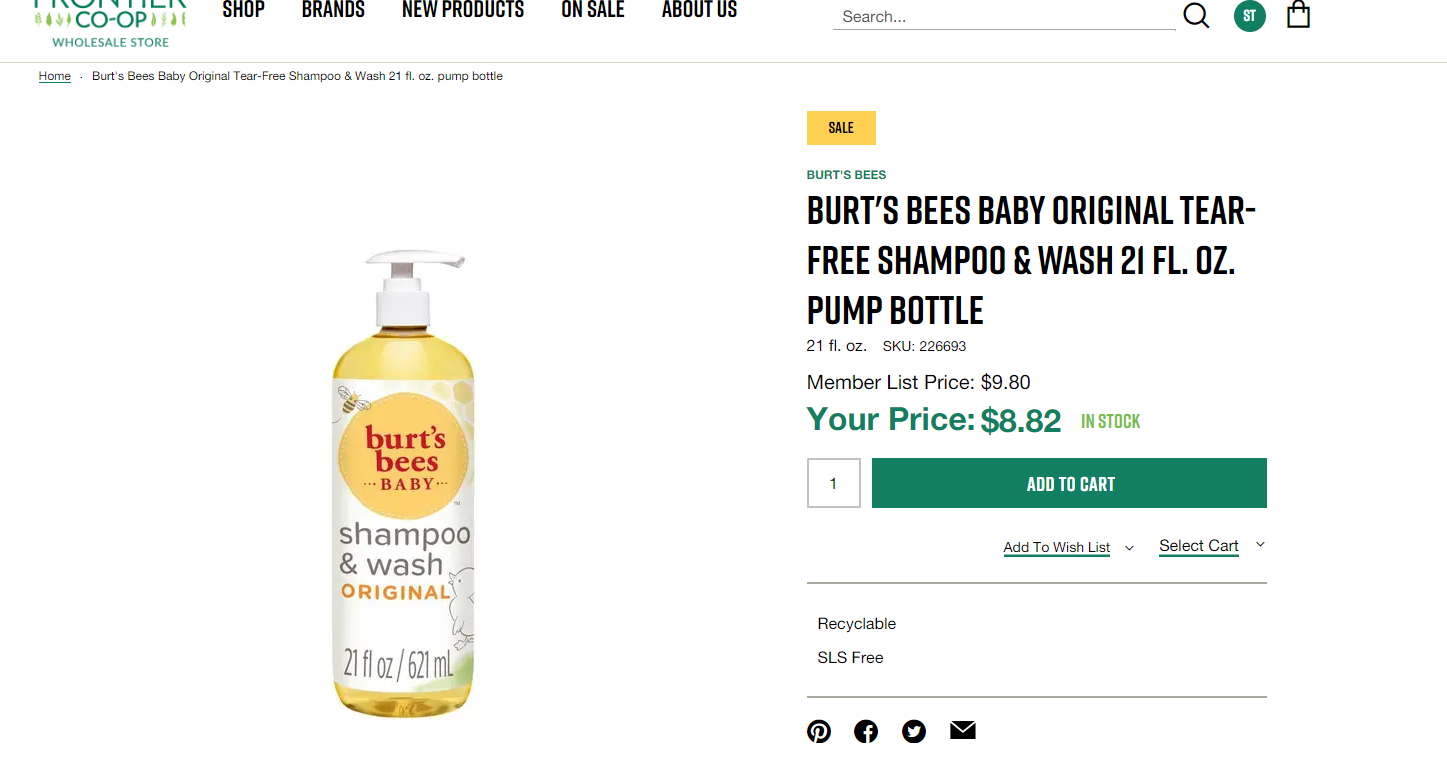
Task: Share product via email icon
Action: pos(962,730)
